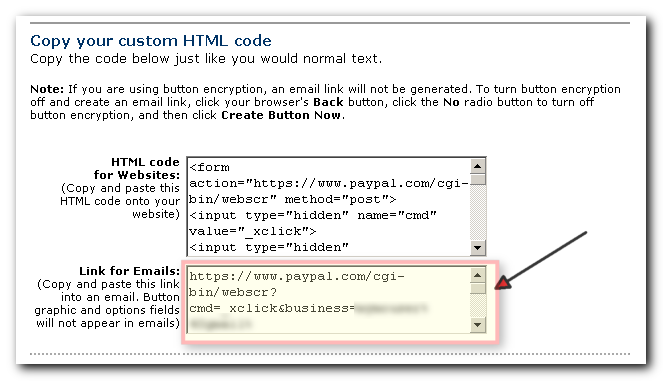The width and height of the screenshot is (663, 381).
Task: Click the empty scrollbar track in the email link box
Action: [x=477, y=306]
